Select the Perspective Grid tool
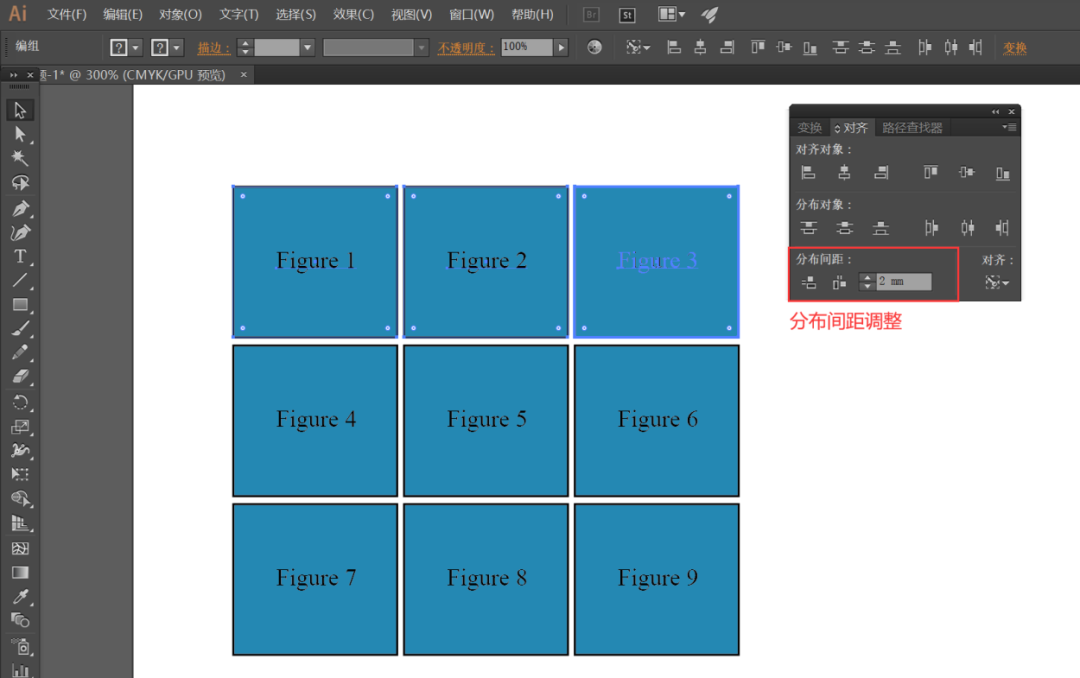Screen dimensions: 1080x678 pos(20,524)
